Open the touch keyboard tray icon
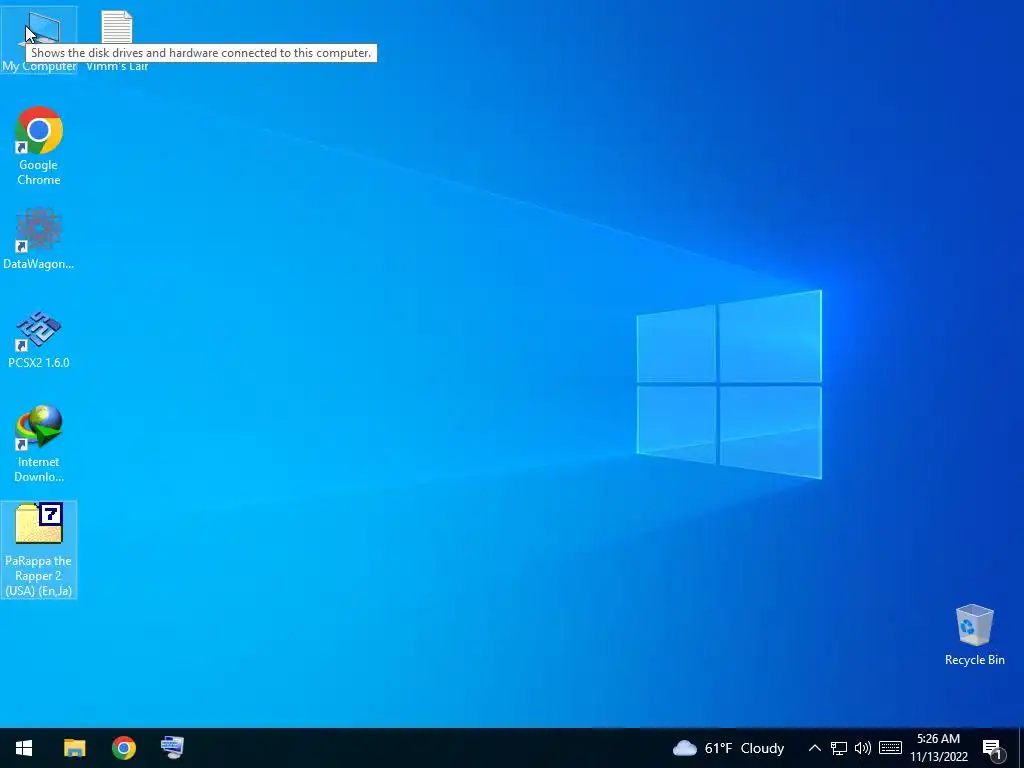 click(890, 748)
